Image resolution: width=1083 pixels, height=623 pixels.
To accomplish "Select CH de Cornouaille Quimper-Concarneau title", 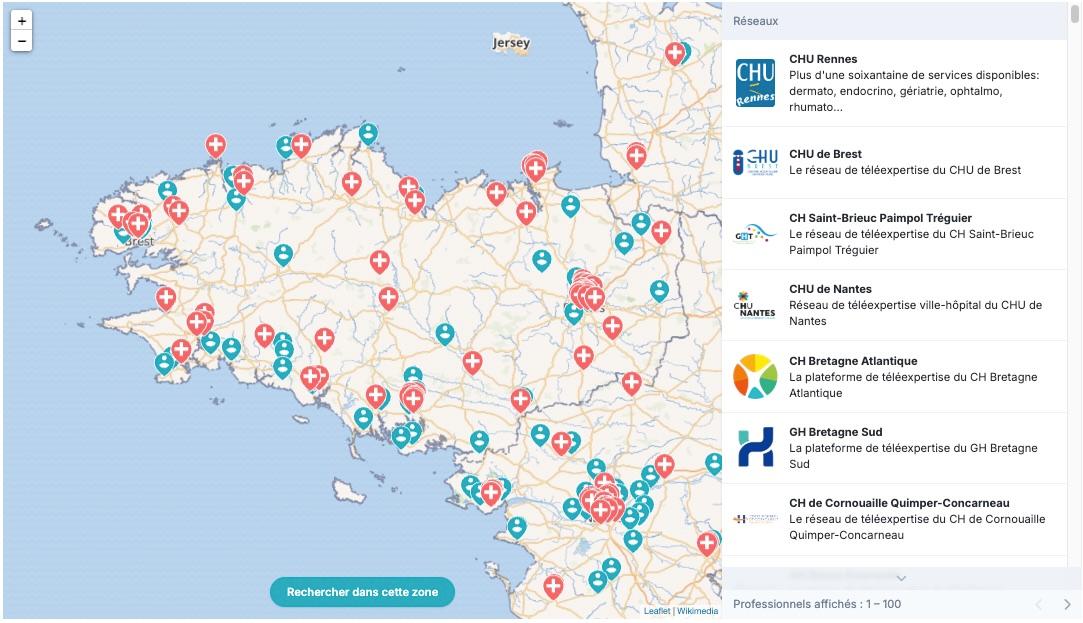I will pyautogui.click(x=899, y=504).
